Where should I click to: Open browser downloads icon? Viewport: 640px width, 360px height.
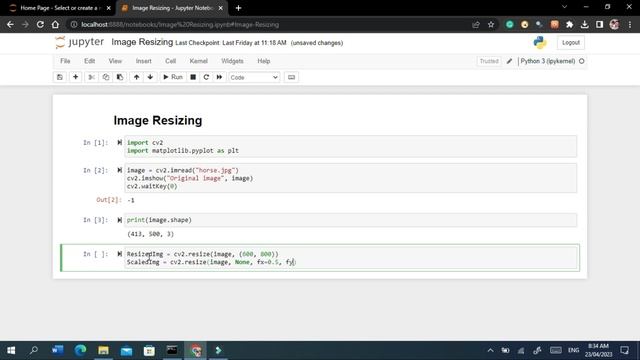click(x=584, y=24)
